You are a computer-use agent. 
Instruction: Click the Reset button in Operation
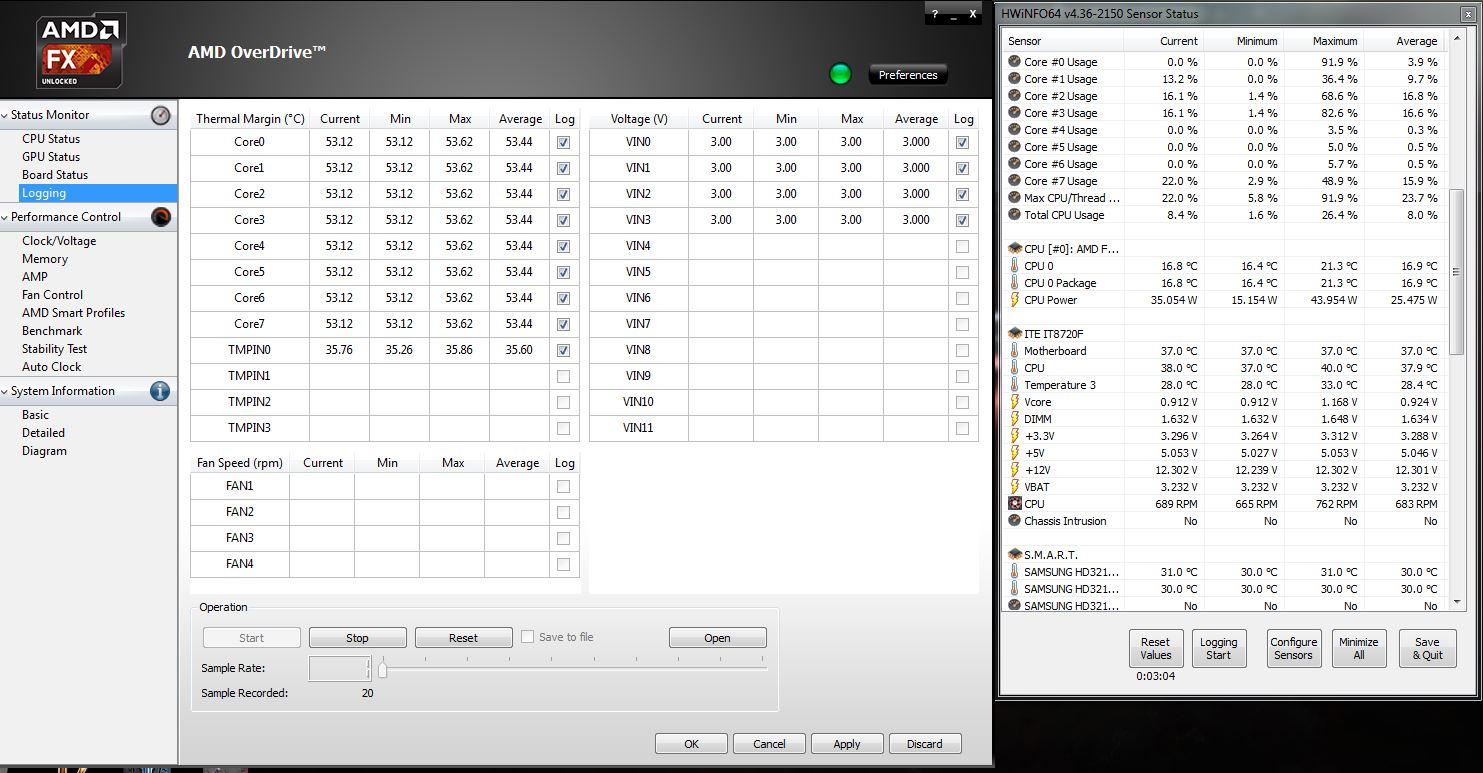tap(463, 638)
